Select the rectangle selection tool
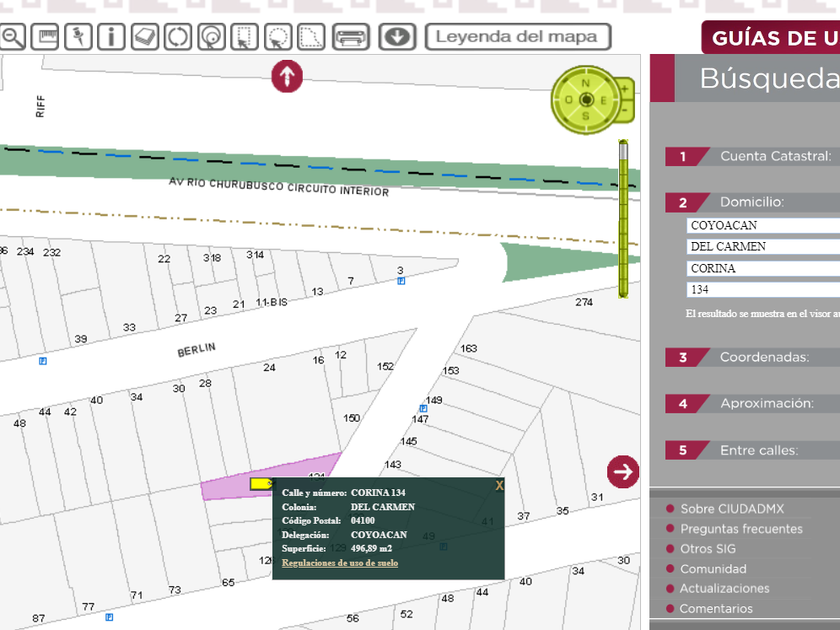 click(244, 37)
